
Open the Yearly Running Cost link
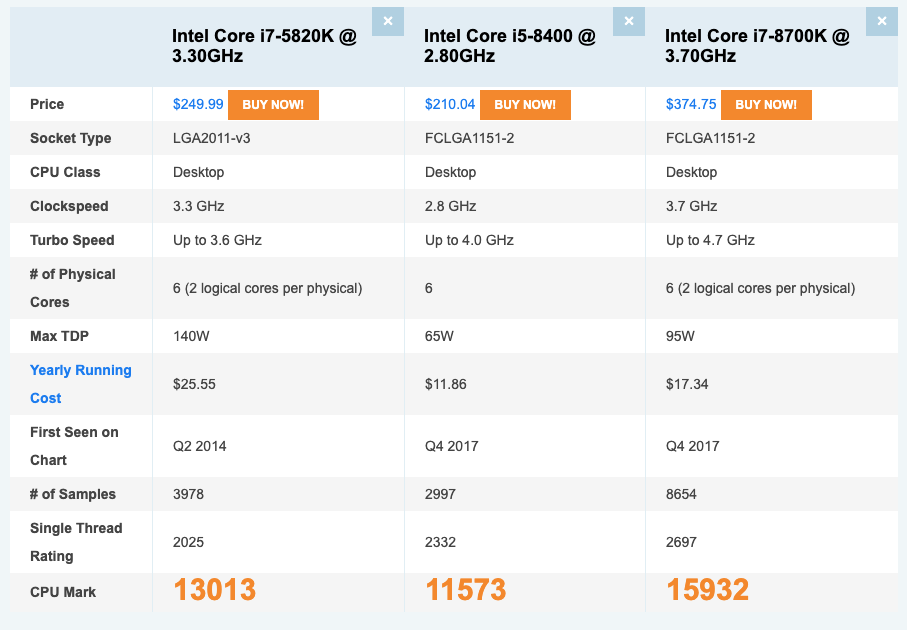80,384
